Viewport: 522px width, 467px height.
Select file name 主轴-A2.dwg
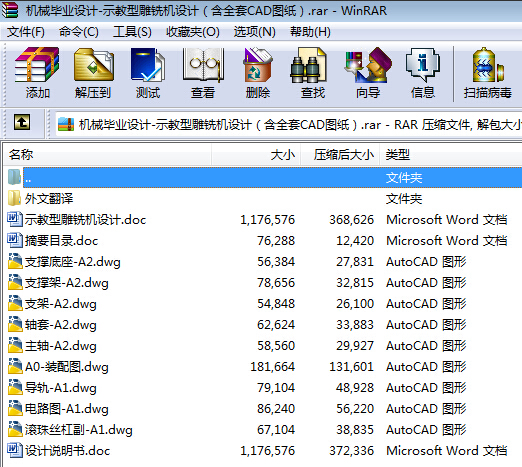60,346
